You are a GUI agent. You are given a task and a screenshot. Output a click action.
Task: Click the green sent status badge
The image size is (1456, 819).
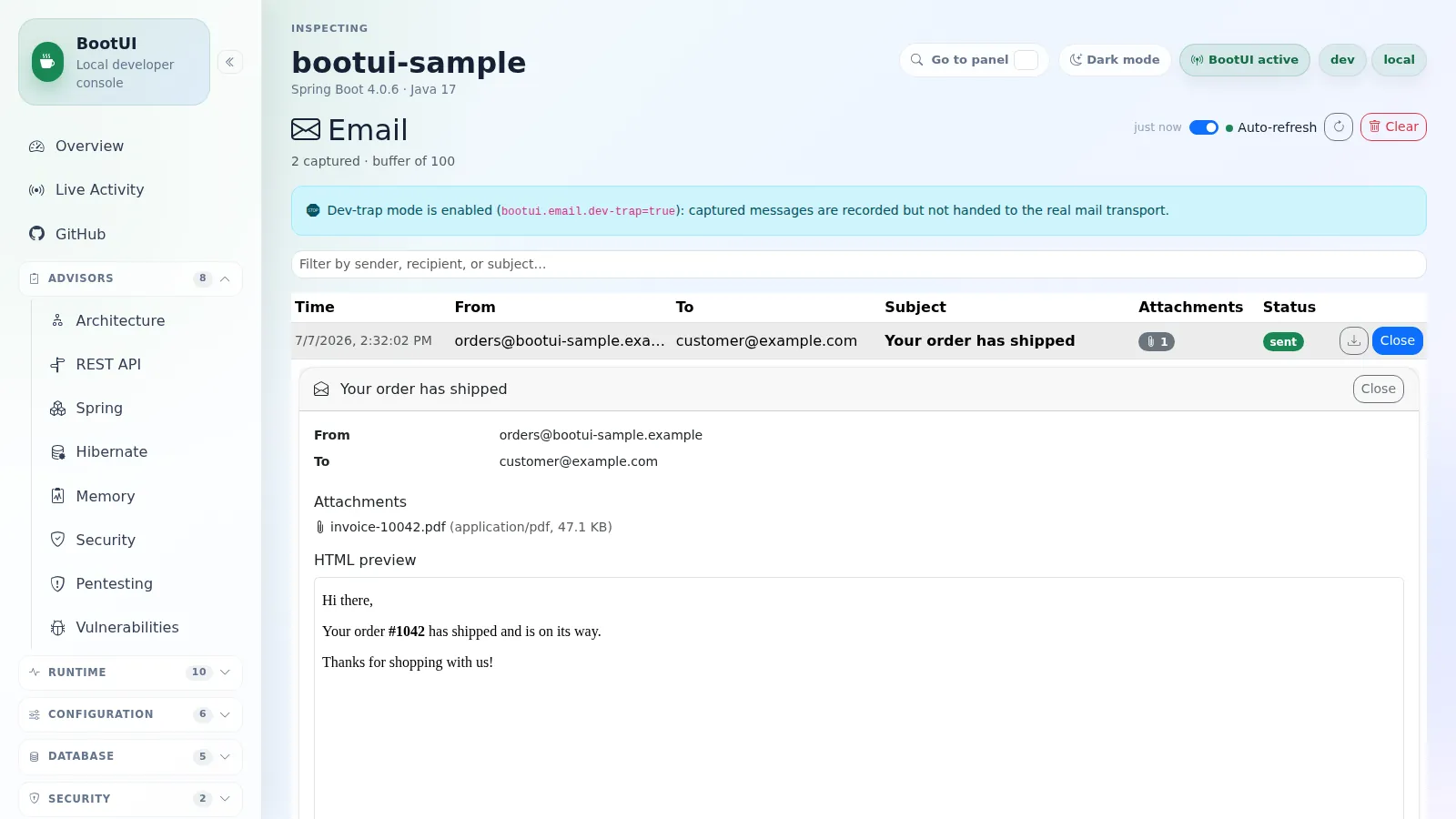pyautogui.click(x=1283, y=342)
